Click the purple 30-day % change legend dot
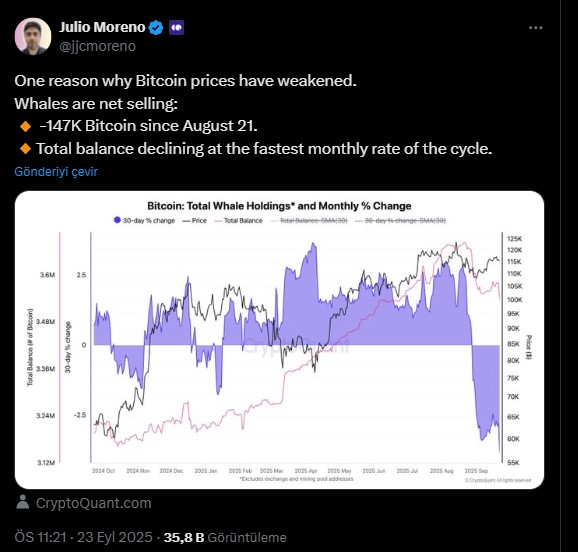Image resolution: width=578 pixels, height=552 pixels. point(117,220)
